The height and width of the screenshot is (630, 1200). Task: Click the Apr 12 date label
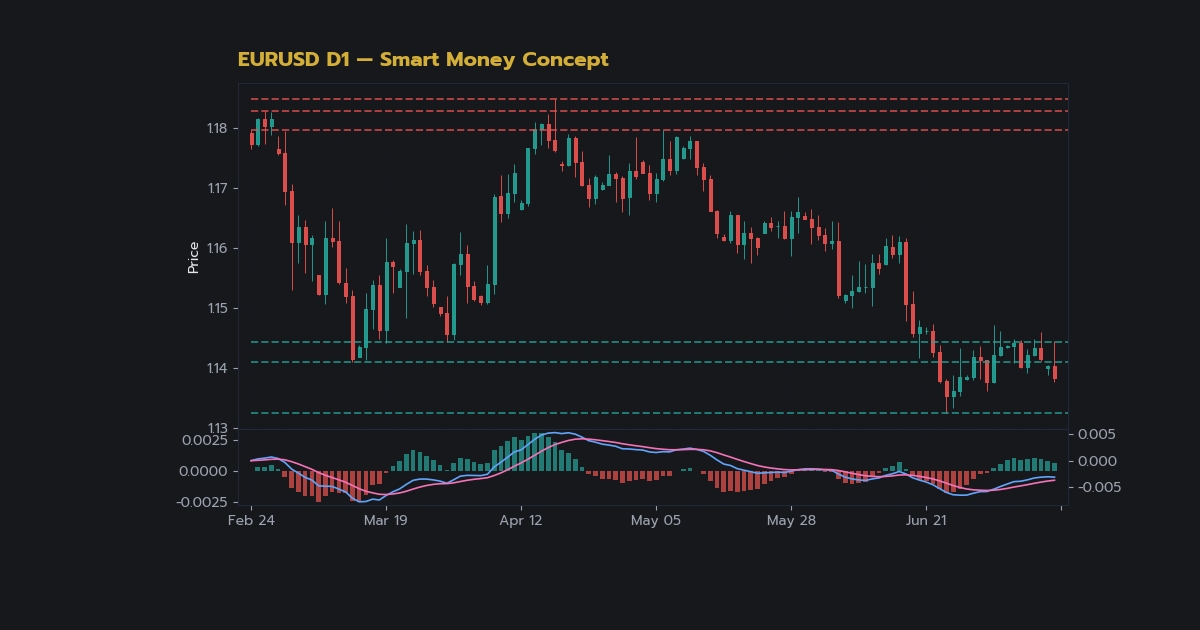tap(521, 520)
